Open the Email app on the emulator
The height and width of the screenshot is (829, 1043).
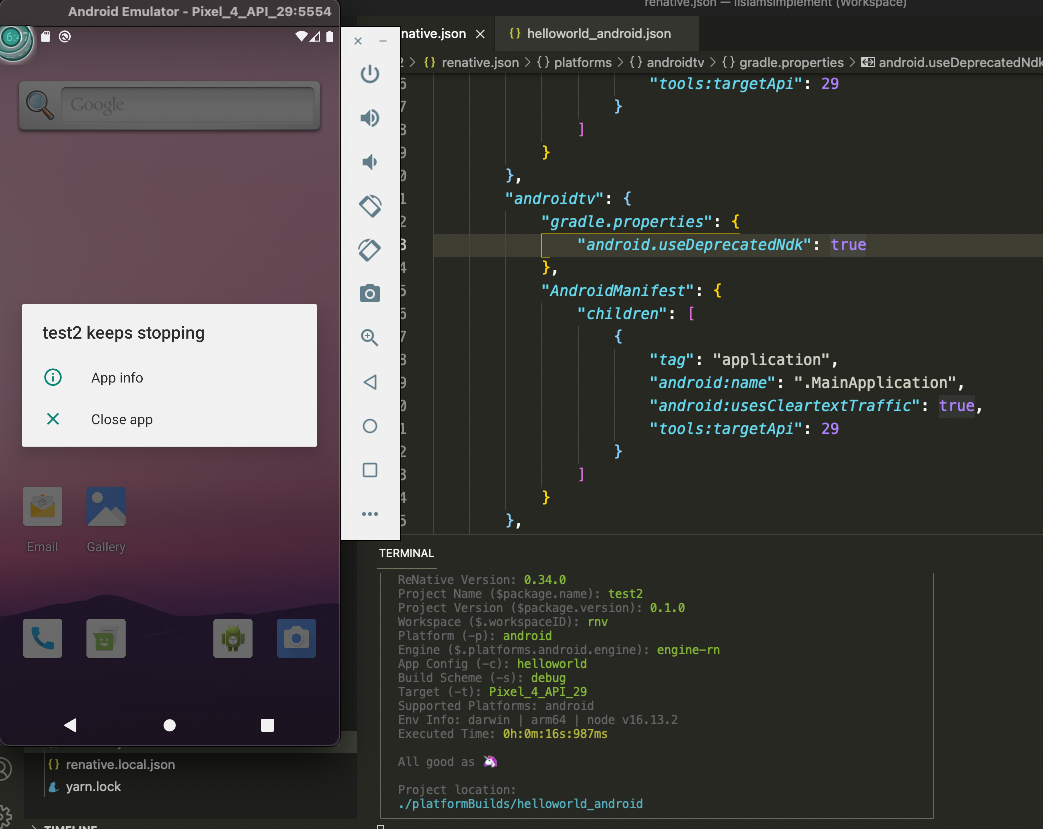coord(42,507)
